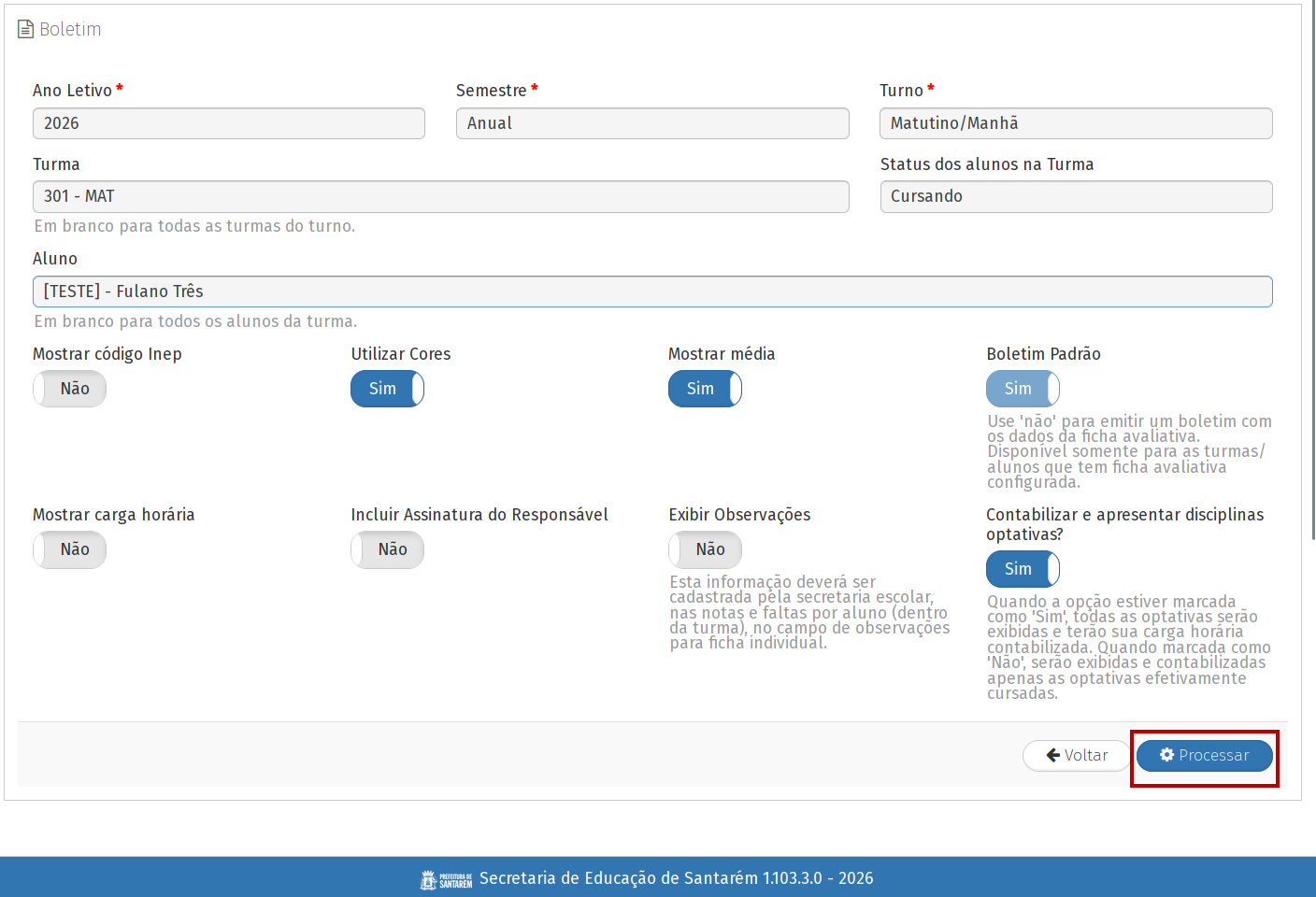Click the Santarém prefecture logo in footer

coord(446,879)
